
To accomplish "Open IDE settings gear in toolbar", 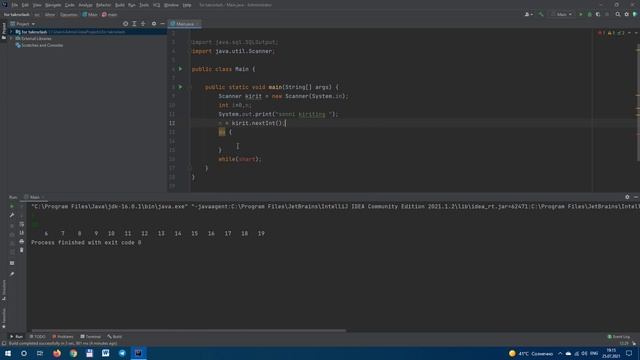I will (x=627, y=14).
